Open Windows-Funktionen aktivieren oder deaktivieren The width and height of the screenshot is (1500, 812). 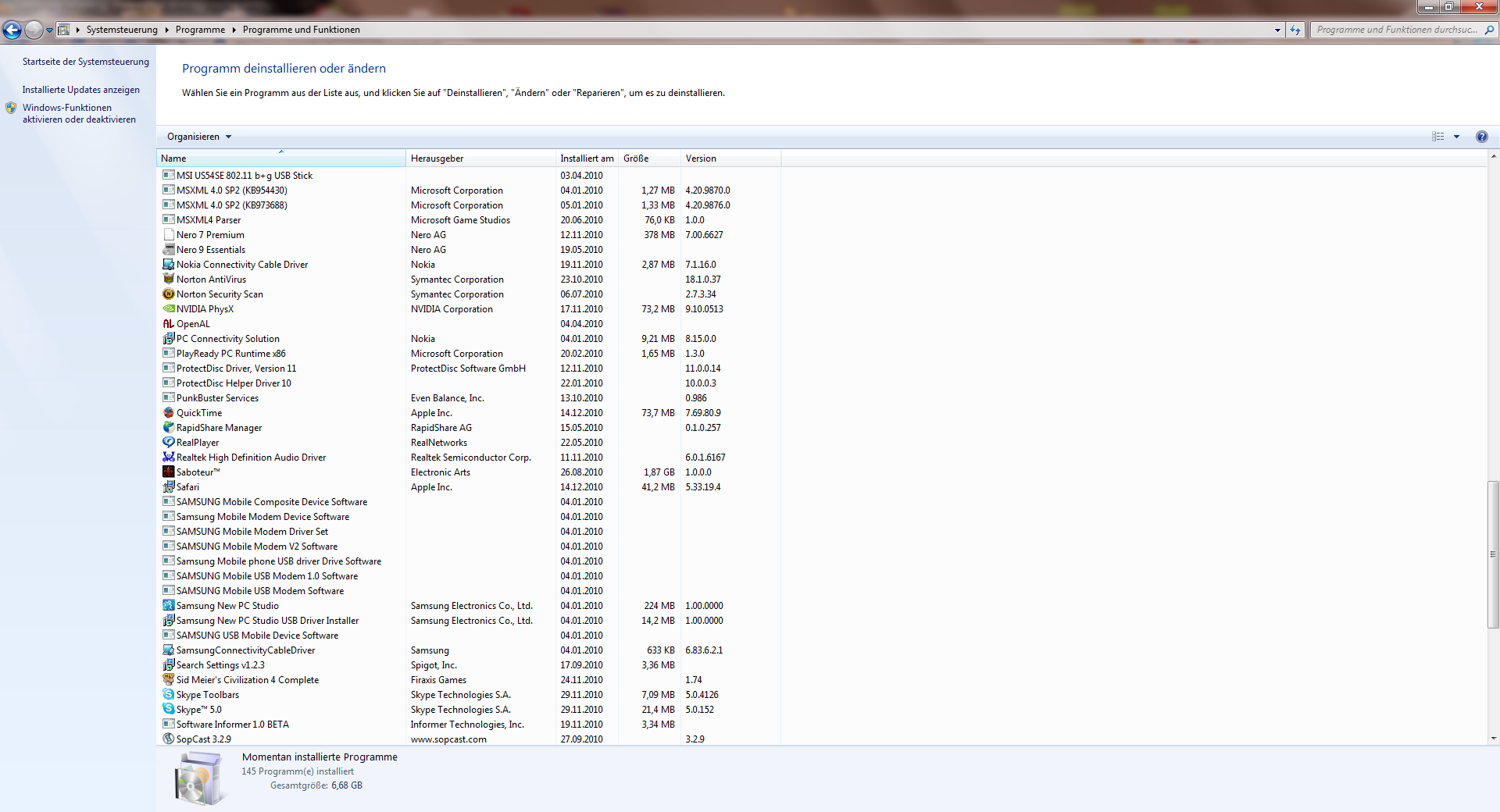tap(79, 114)
